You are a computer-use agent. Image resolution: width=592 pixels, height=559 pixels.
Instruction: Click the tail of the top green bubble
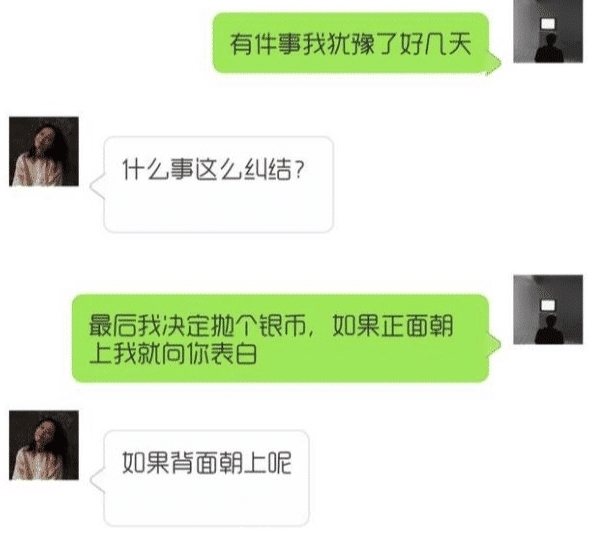point(495,63)
